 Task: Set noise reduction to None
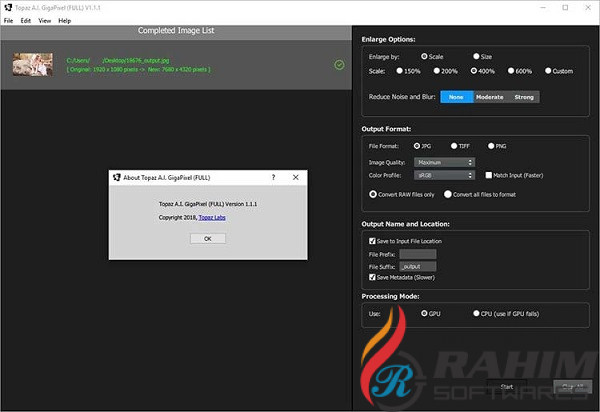(457, 97)
